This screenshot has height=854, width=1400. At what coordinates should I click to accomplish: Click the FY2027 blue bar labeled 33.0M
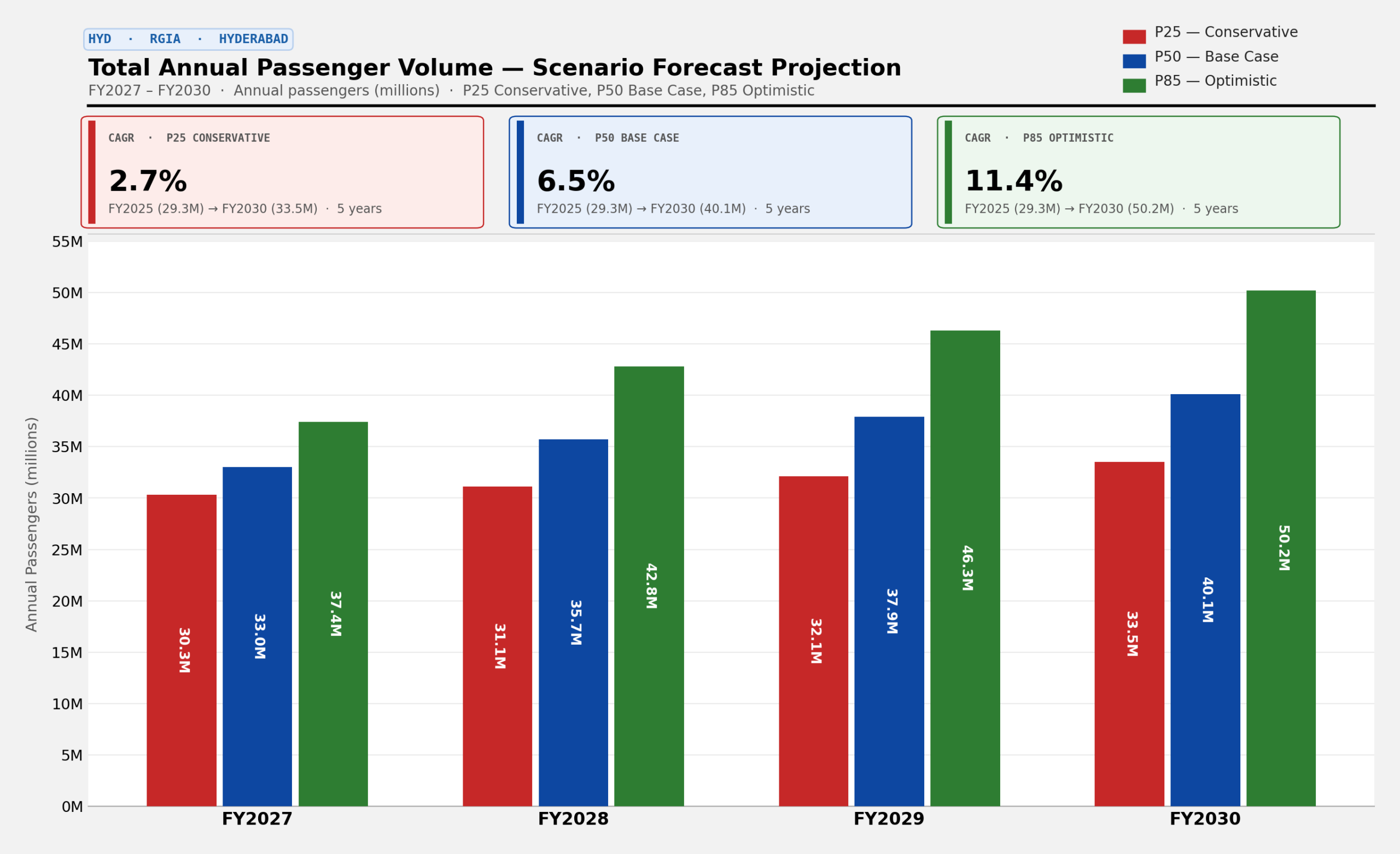pyautogui.click(x=258, y=636)
